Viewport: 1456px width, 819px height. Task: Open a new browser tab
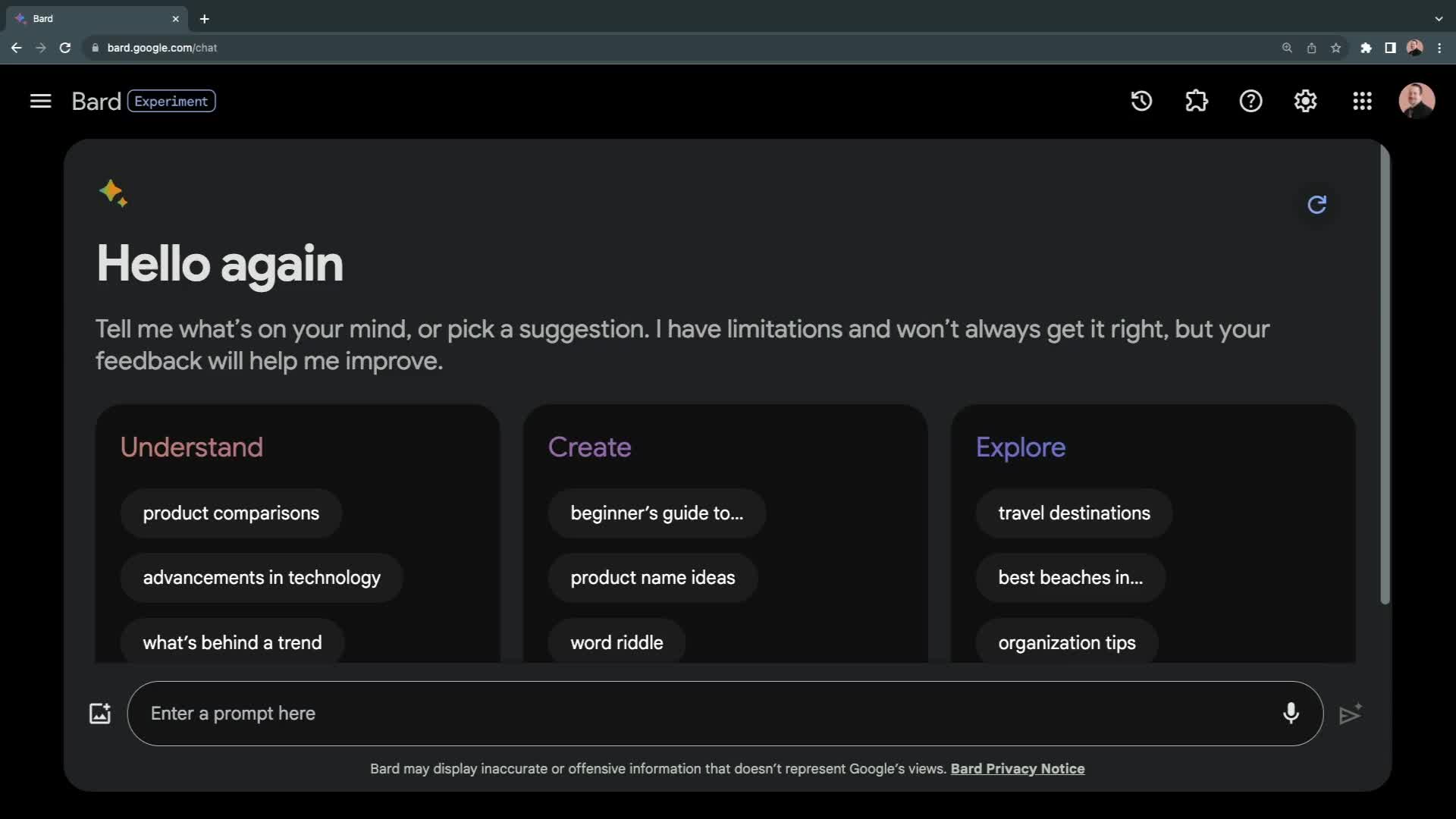tap(204, 19)
